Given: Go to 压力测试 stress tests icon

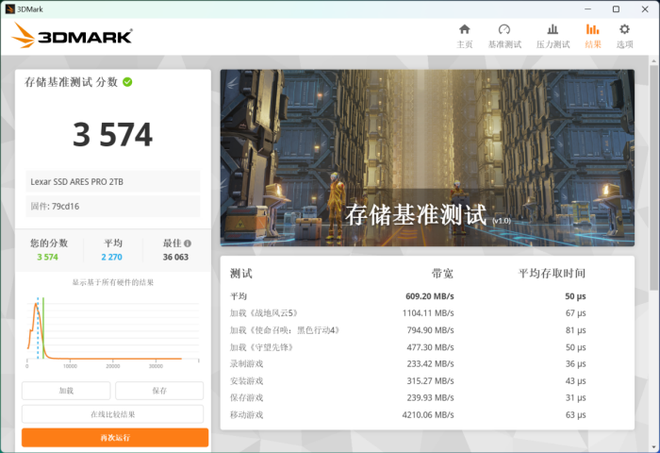Looking at the screenshot, I should click(x=552, y=30).
